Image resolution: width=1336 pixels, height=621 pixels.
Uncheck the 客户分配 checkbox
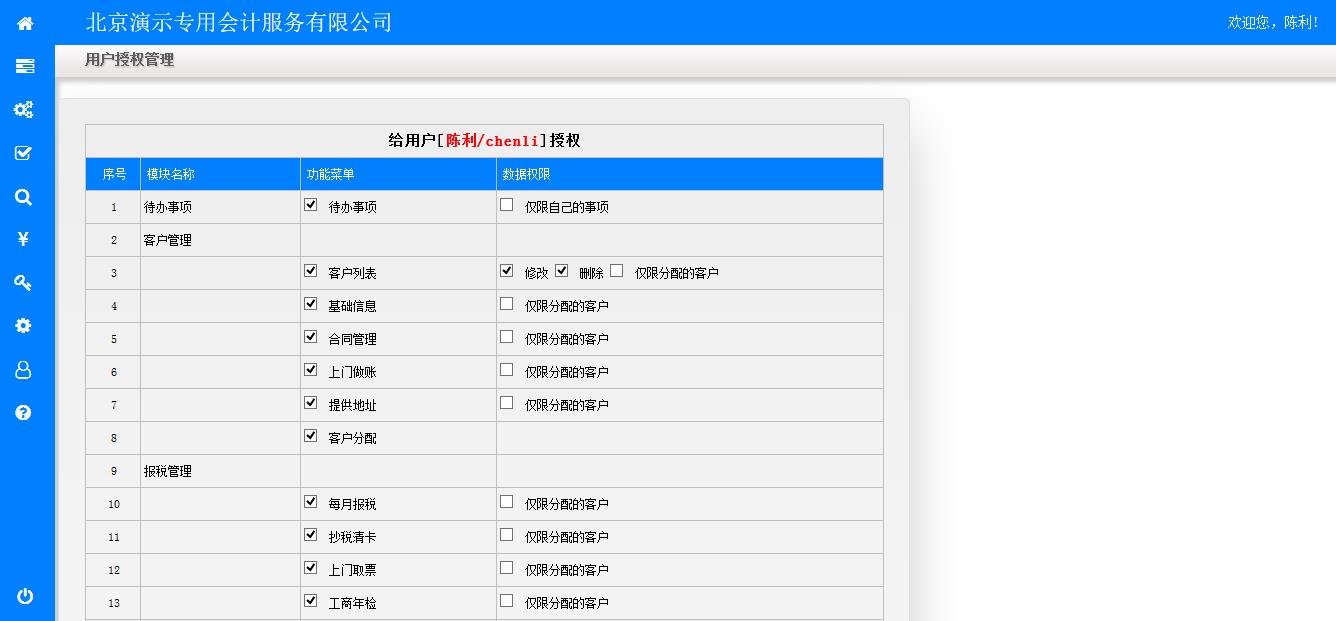(x=311, y=436)
